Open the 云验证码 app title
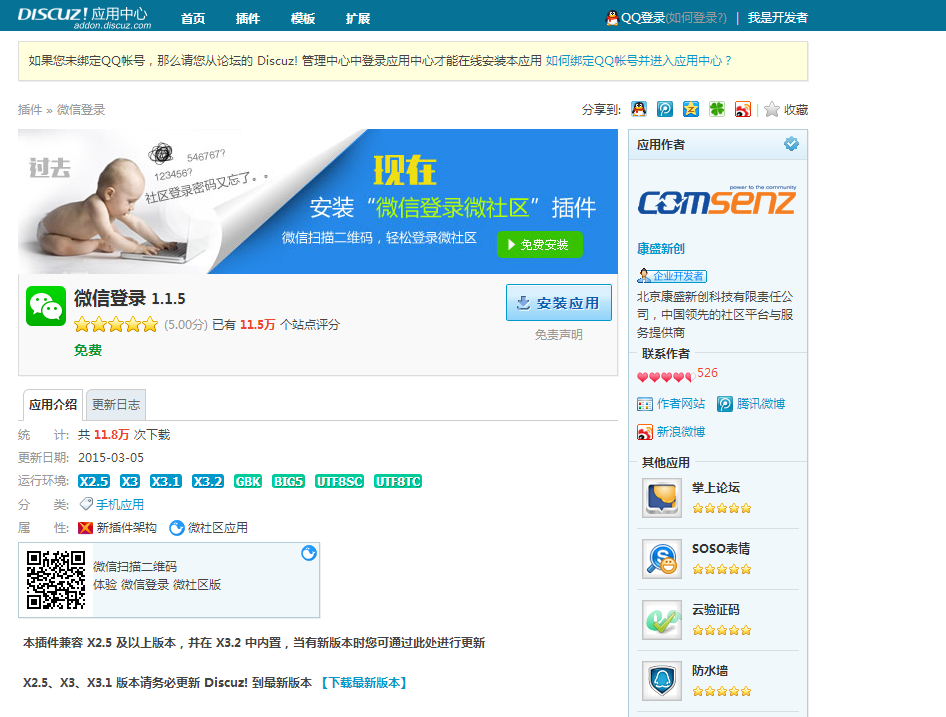The width and height of the screenshot is (946, 717). click(716, 610)
